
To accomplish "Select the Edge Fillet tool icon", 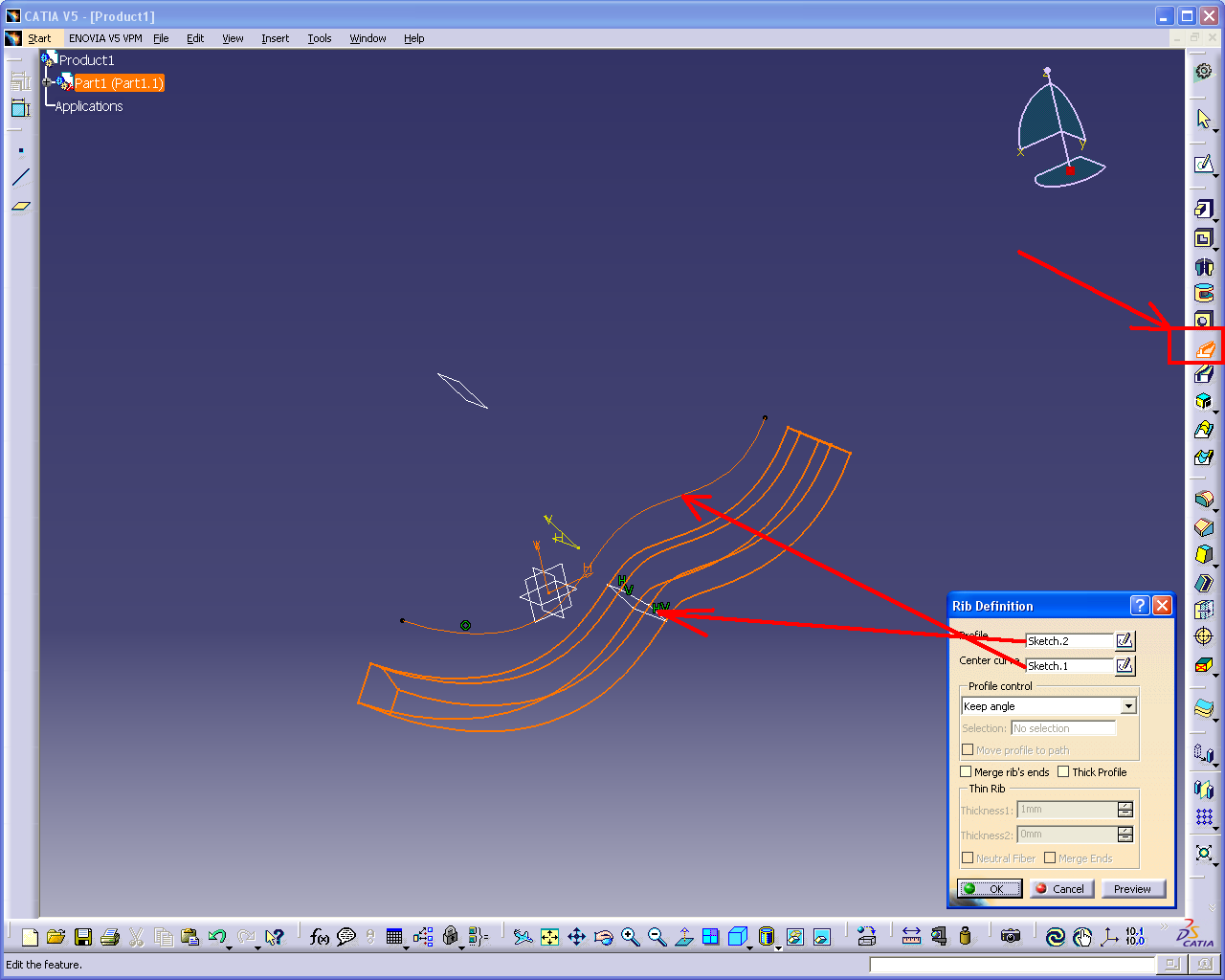I will [x=1204, y=499].
